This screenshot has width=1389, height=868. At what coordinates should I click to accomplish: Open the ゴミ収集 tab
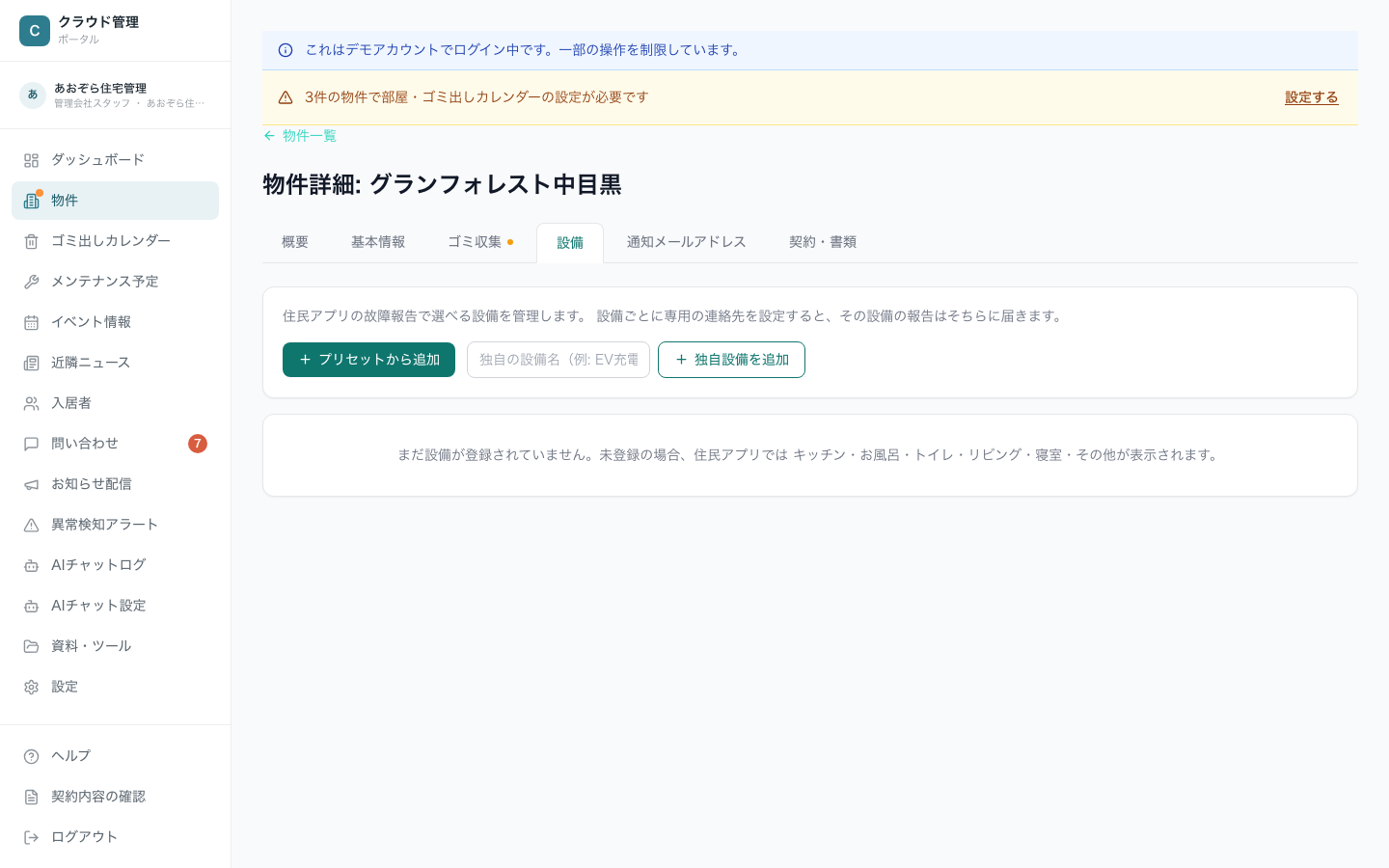[x=480, y=242]
